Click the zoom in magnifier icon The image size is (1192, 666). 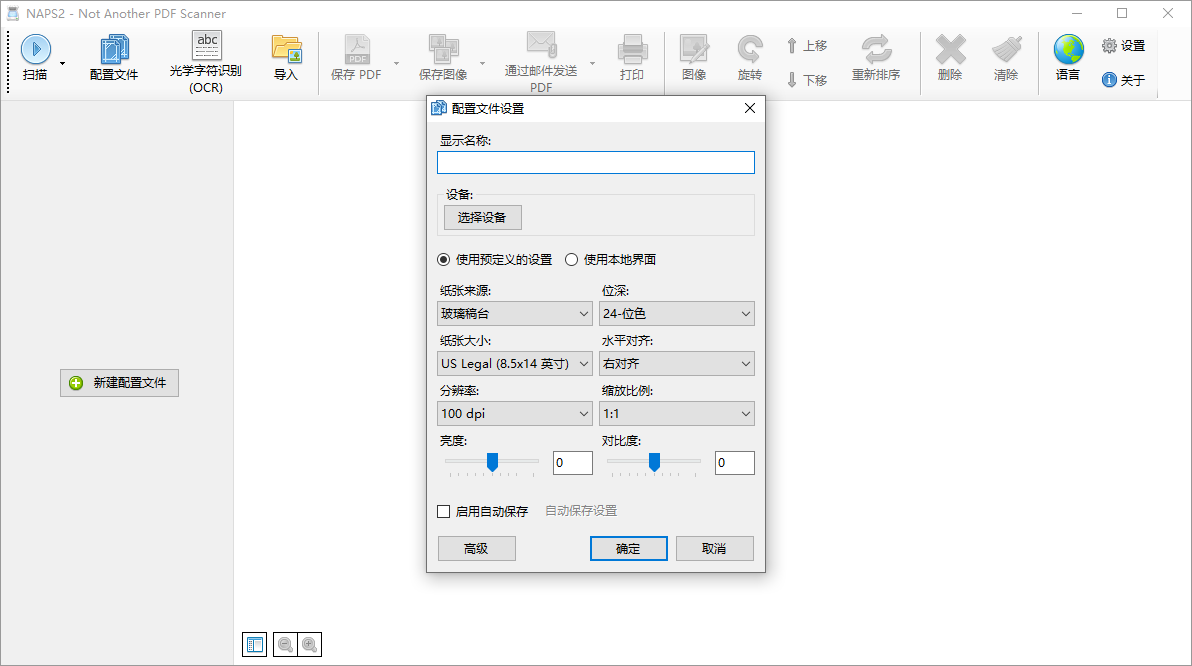tap(309, 645)
